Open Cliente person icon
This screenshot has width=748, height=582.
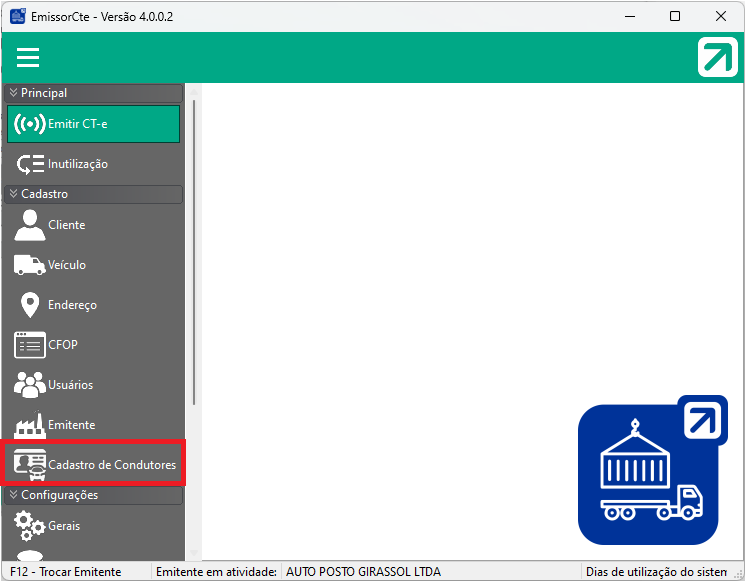pyautogui.click(x=30, y=225)
